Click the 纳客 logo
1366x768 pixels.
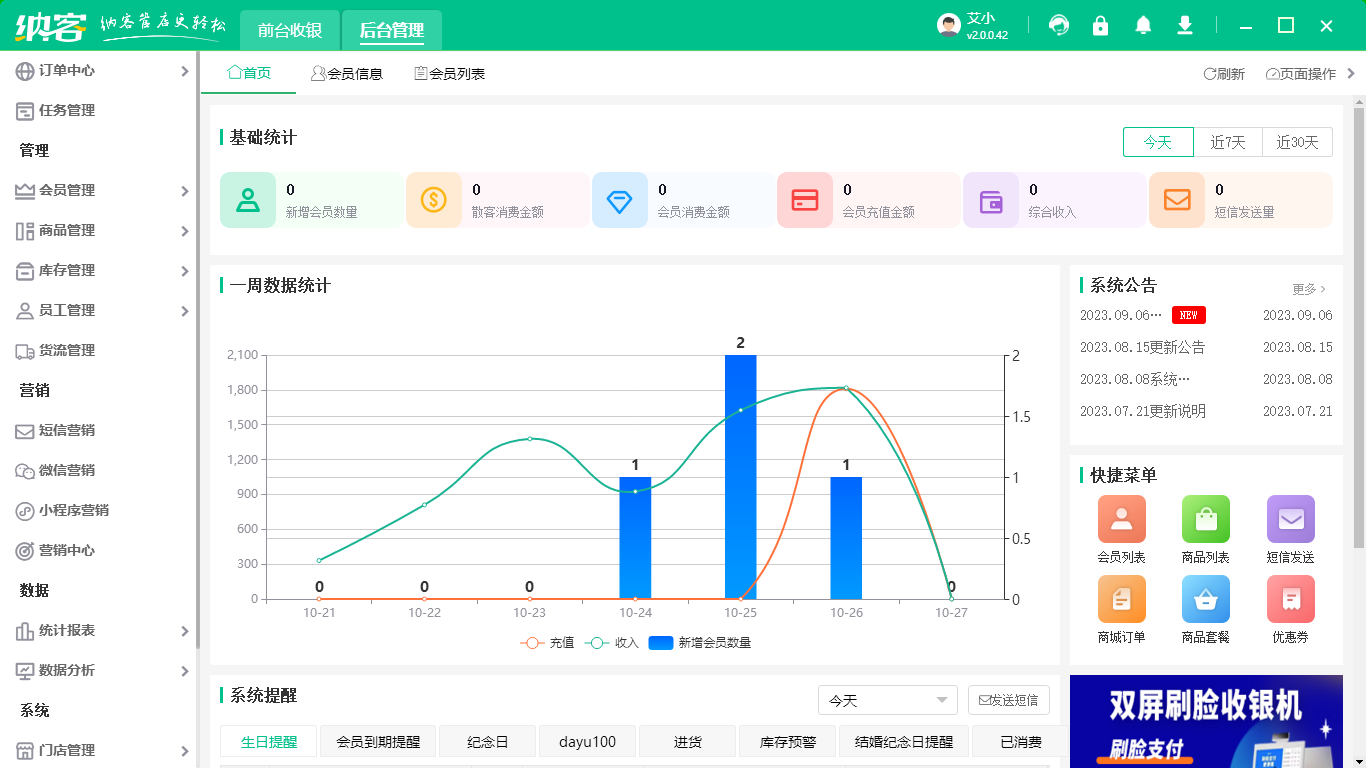pos(51,26)
